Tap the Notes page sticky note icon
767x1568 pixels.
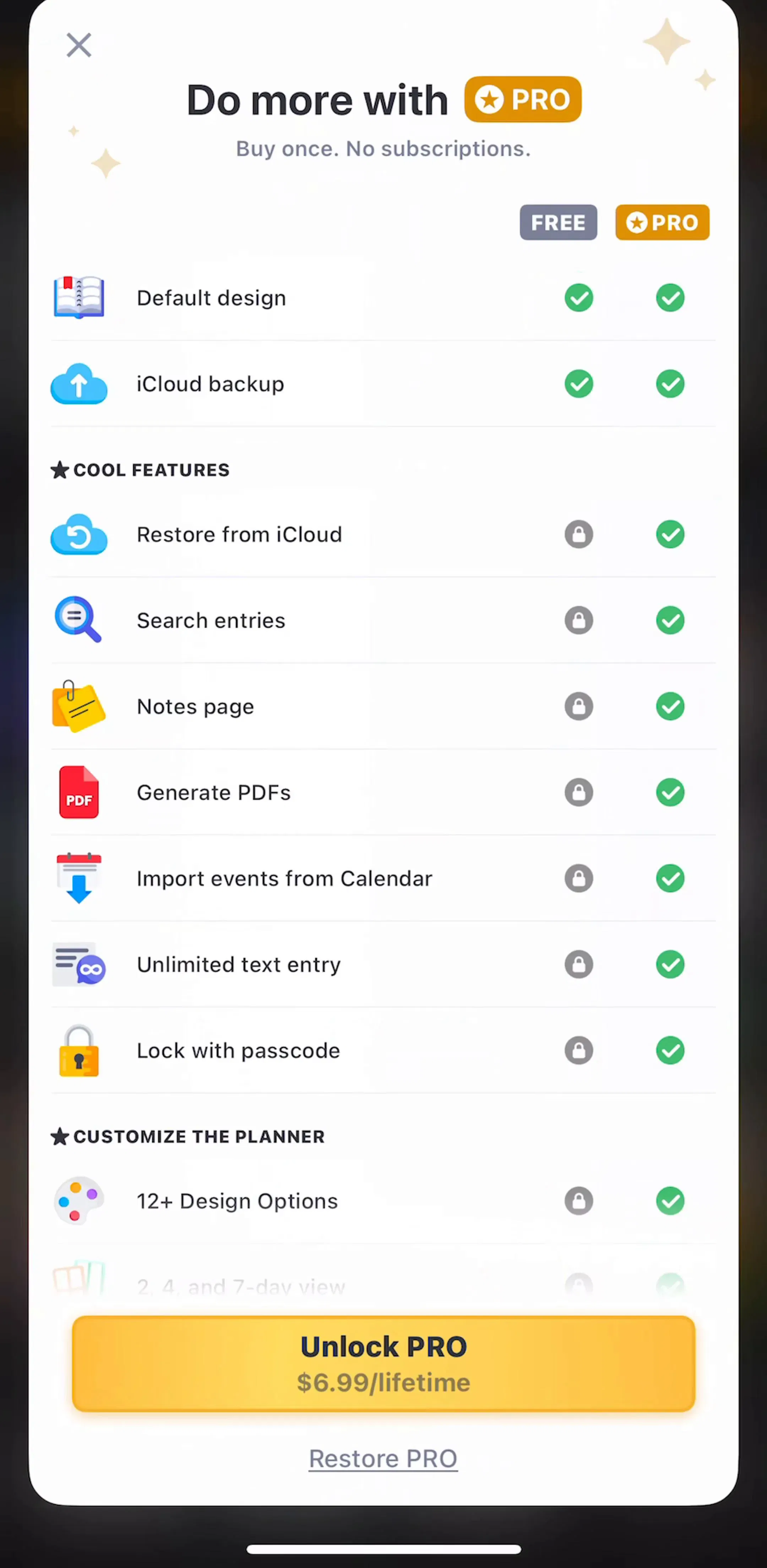[x=78, y=706]
